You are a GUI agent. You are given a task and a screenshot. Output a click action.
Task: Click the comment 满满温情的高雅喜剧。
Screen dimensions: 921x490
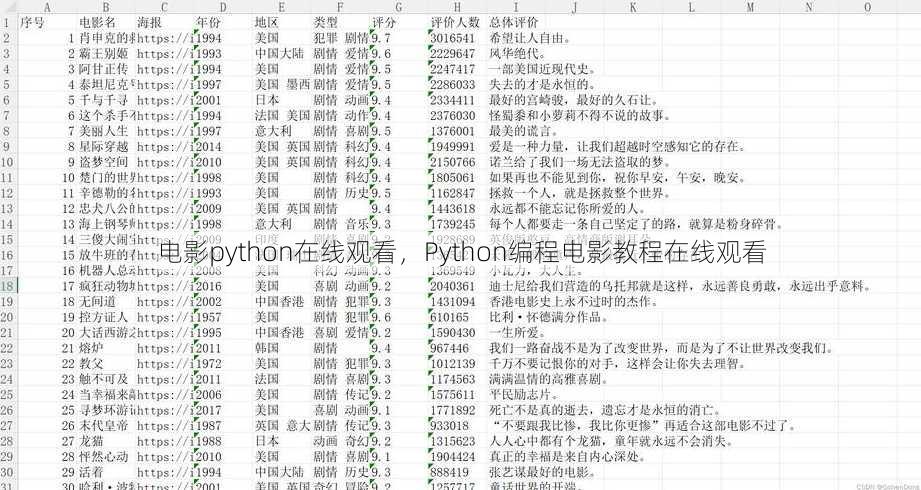[549, 380]
